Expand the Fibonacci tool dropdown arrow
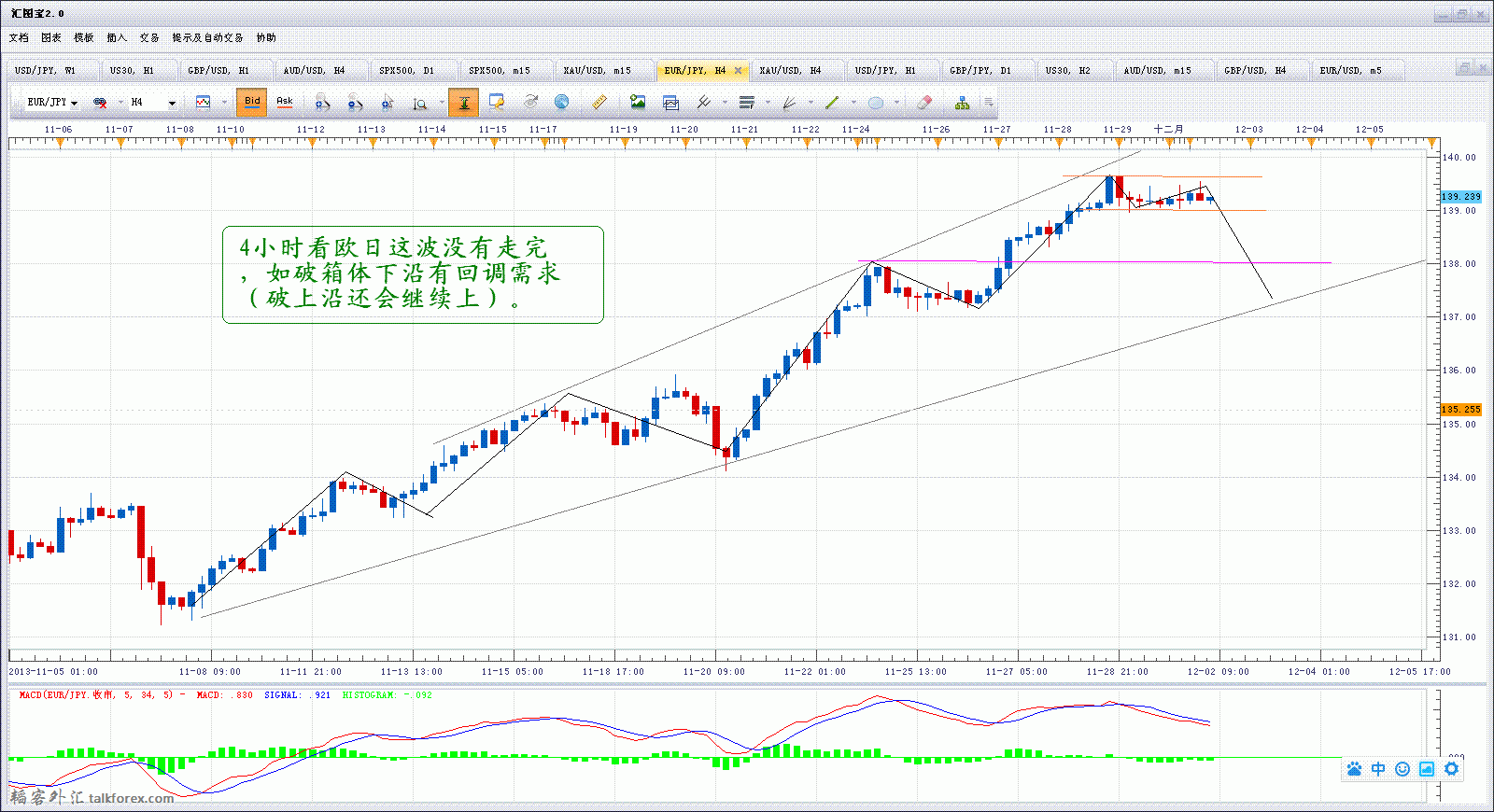This screenshot has height=812, width=1494. click(768, 103)
